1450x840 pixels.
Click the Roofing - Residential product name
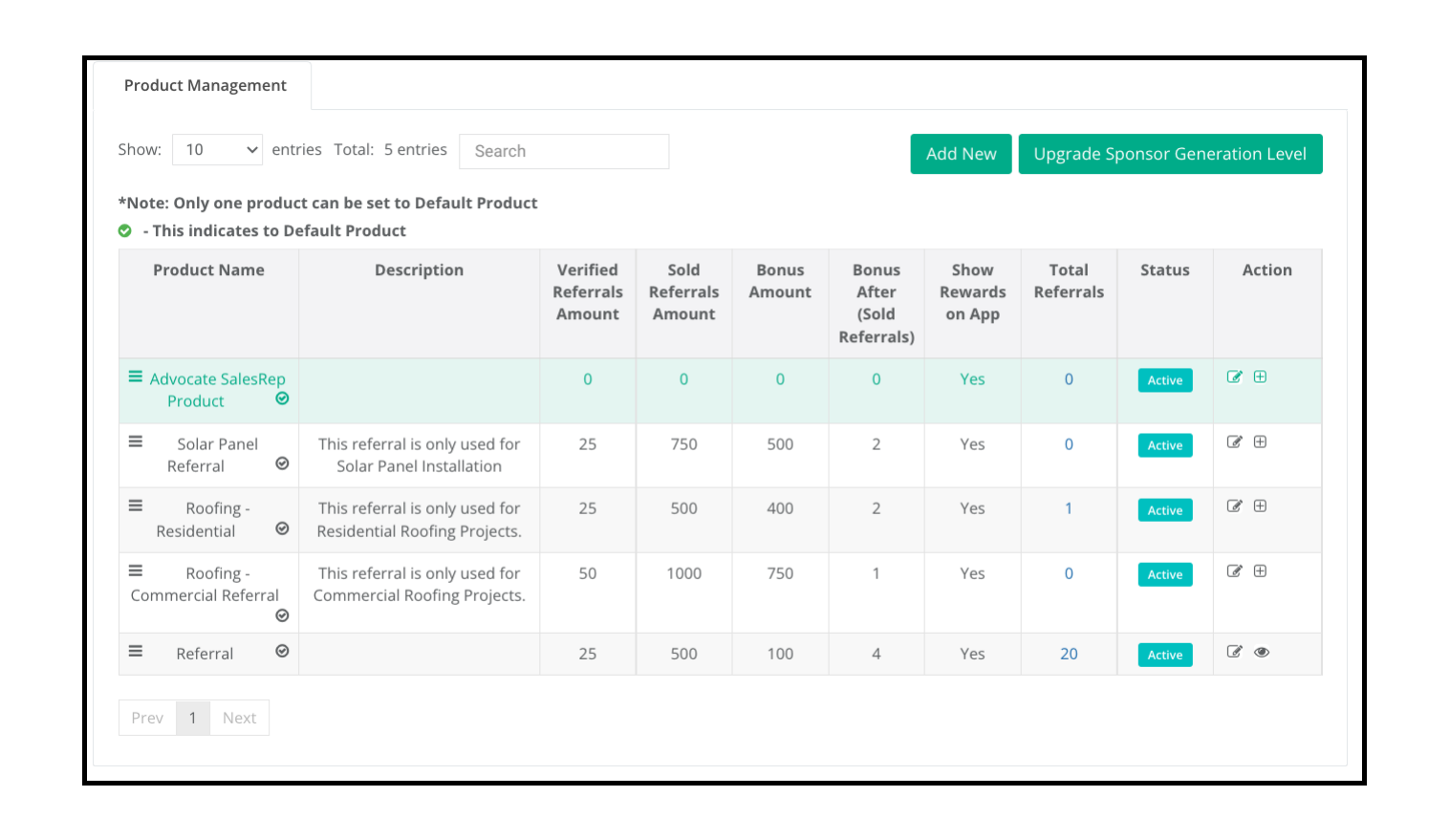click(204, 520)
